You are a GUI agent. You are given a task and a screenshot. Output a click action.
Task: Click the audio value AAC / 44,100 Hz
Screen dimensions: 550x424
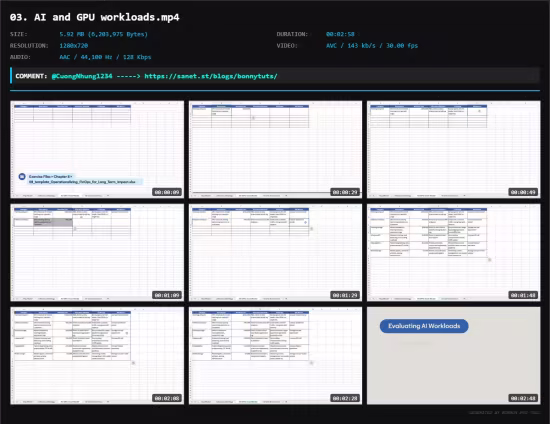[x=105, y=57]
